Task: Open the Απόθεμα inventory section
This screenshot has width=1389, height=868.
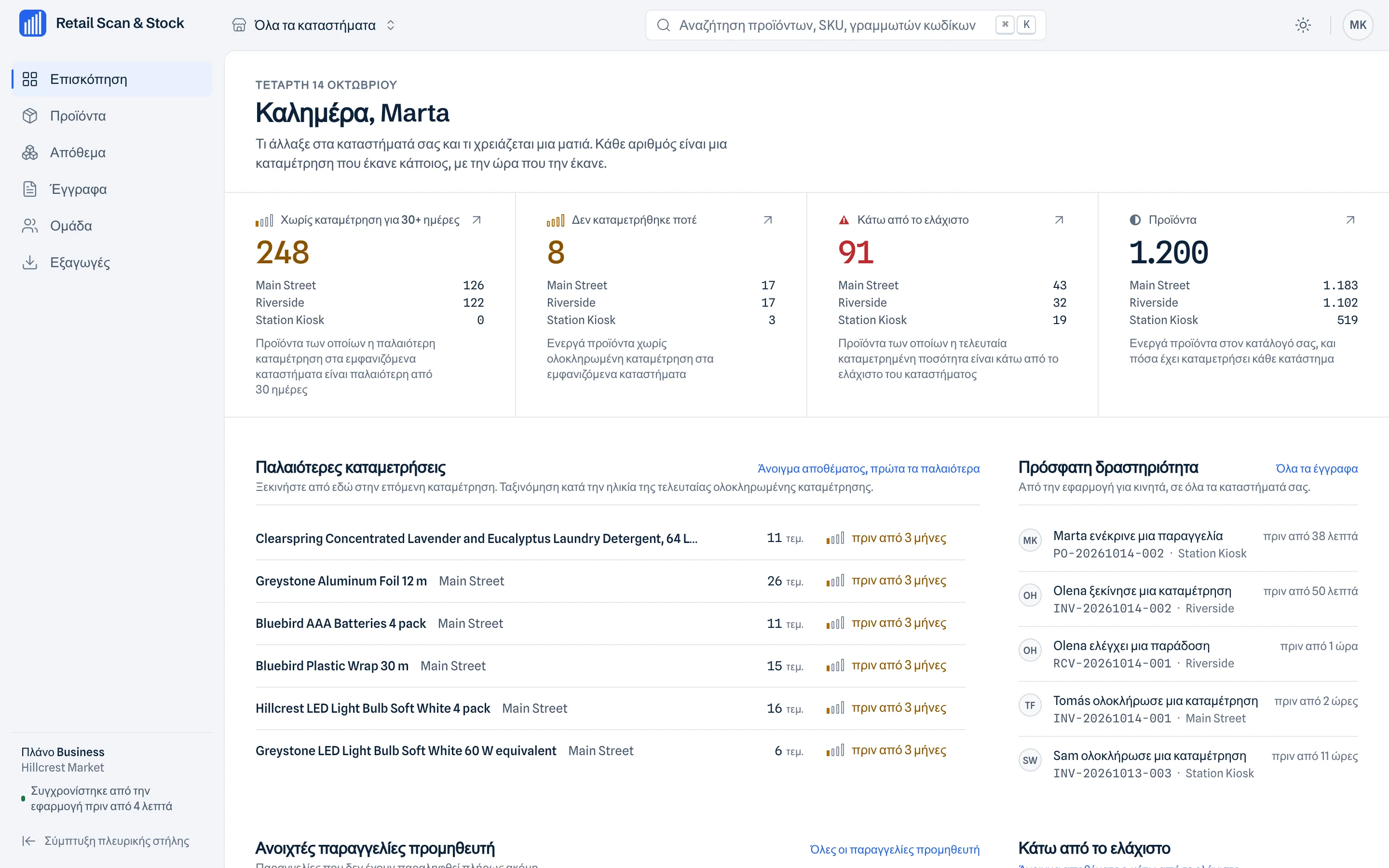Action: pyautogui.click(x=112, y=153)
